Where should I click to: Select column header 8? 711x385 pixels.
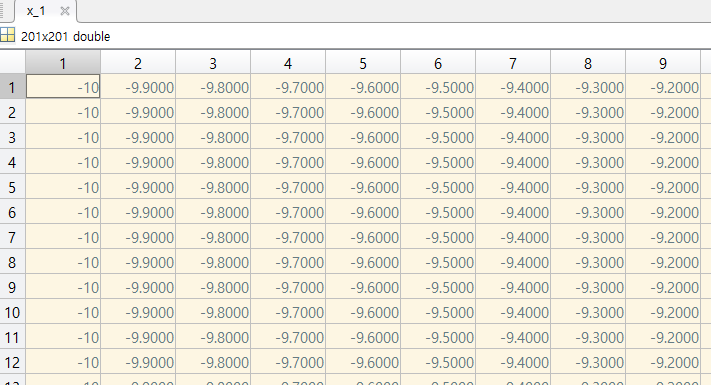588,63
